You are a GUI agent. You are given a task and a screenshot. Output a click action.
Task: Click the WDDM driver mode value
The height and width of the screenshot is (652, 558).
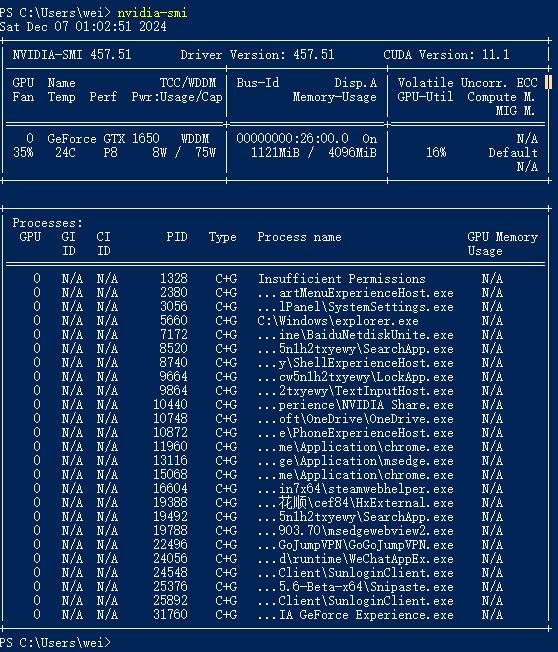pyautogui.click(x=195, y=138)
